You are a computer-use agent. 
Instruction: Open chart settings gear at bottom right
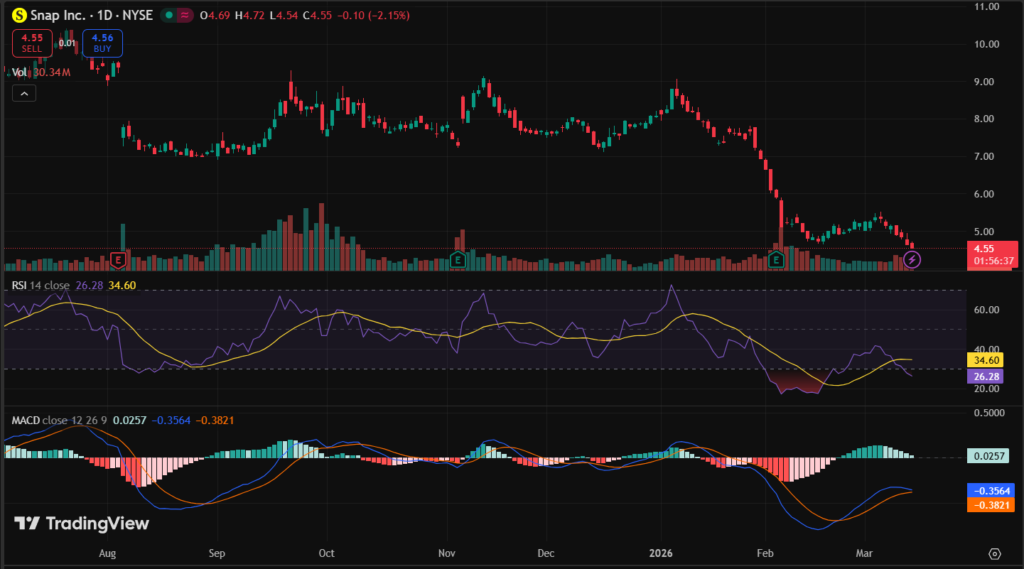point(994,553)
